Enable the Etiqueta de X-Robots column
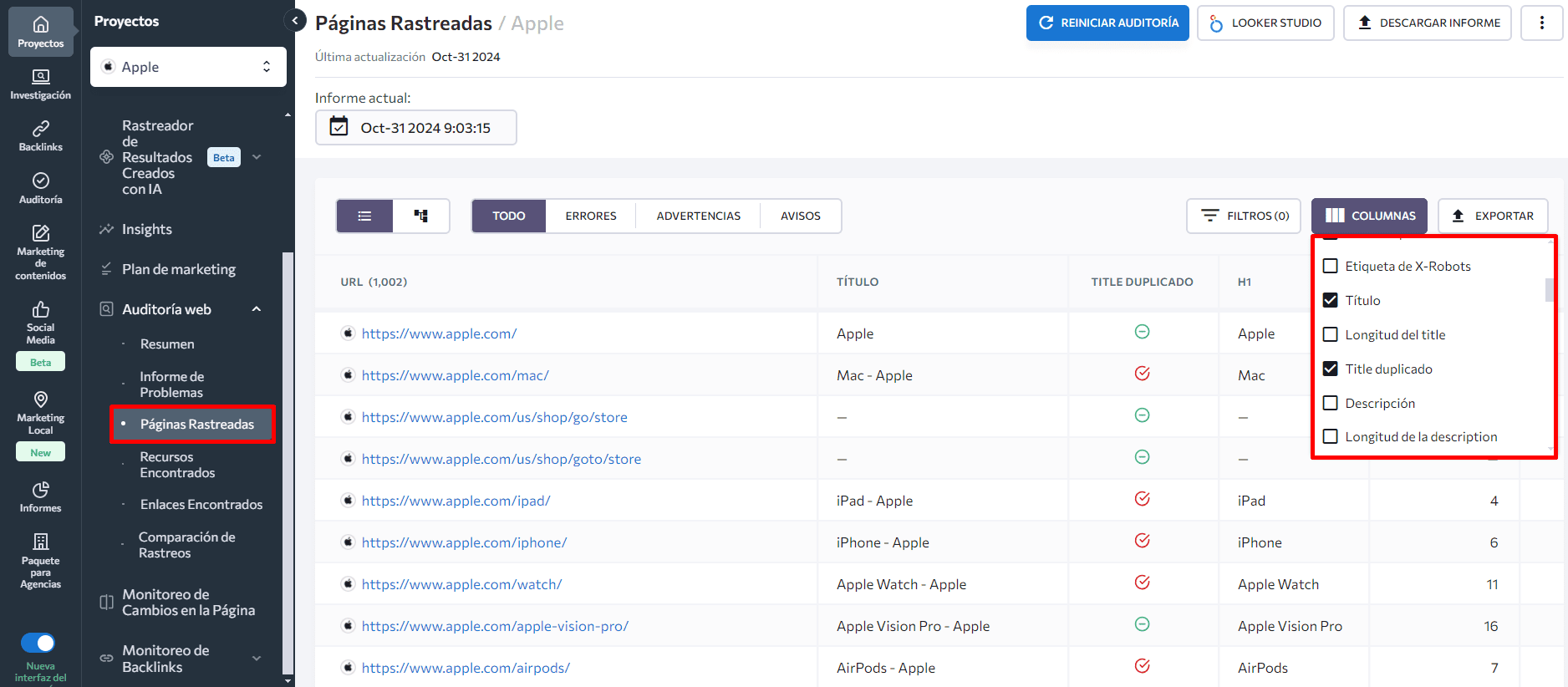Image resolution: width=1568 pixels, height=687 pixels. tap(1331, 266)
